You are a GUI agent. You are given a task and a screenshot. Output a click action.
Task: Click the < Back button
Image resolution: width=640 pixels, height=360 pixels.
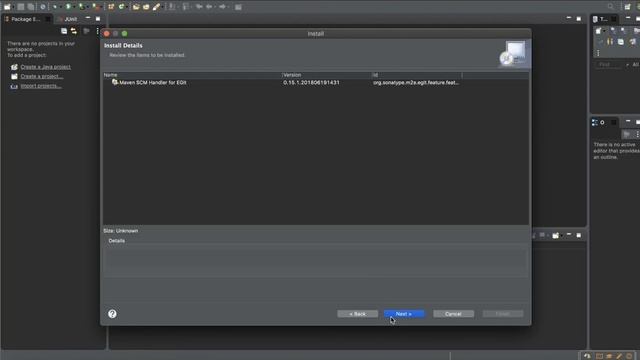[x=358, y=314]
